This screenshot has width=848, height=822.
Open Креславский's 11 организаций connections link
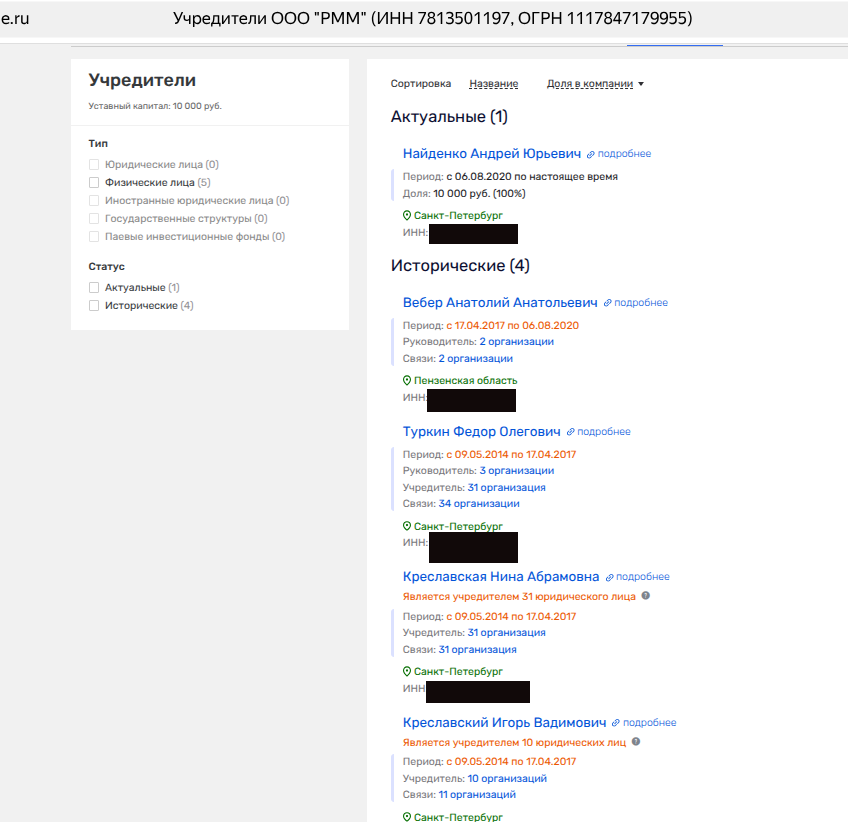pyautogui.click(x=477, y=795)
